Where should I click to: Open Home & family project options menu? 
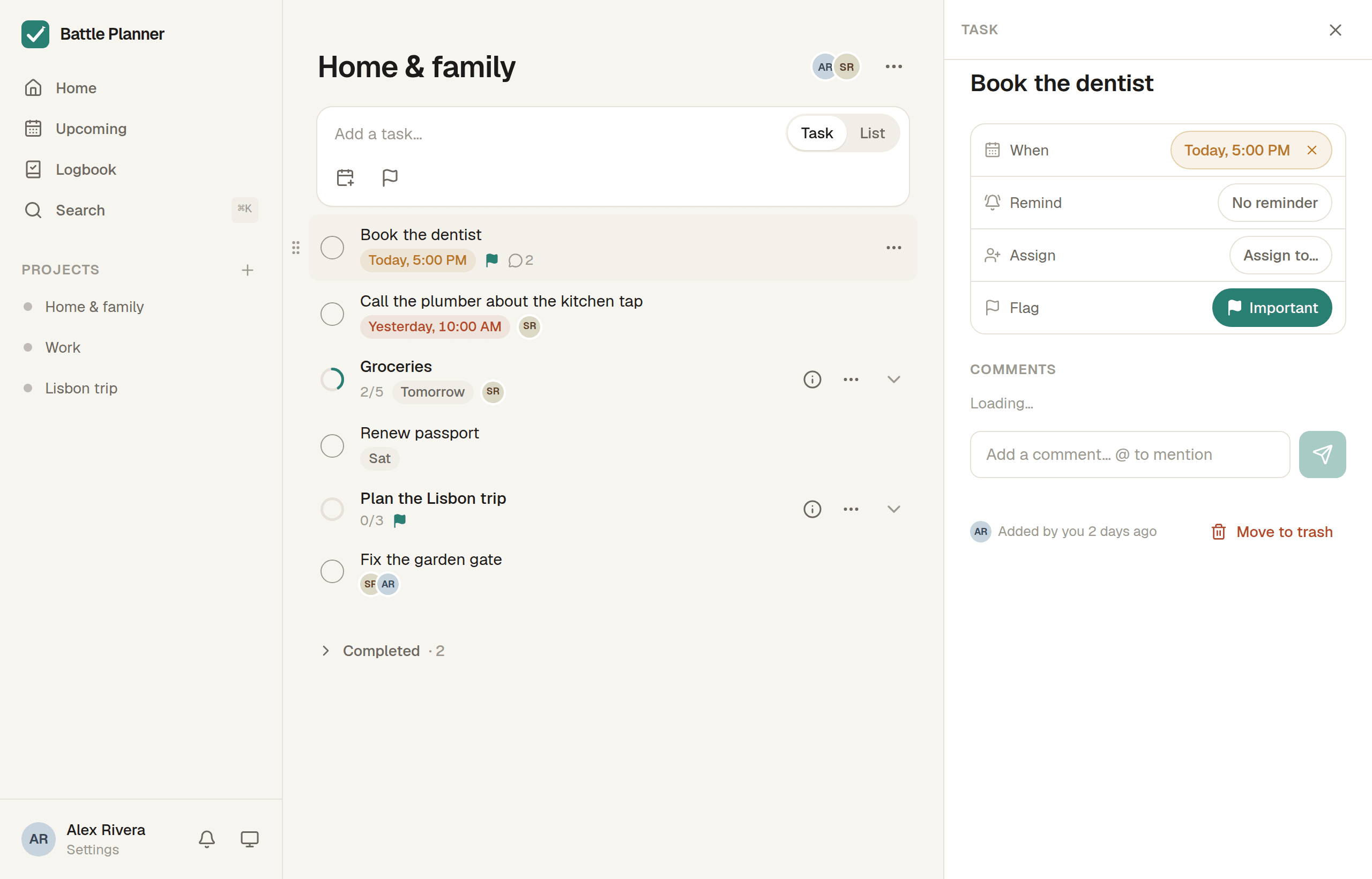pyautogui.click(x=894, y=67)
